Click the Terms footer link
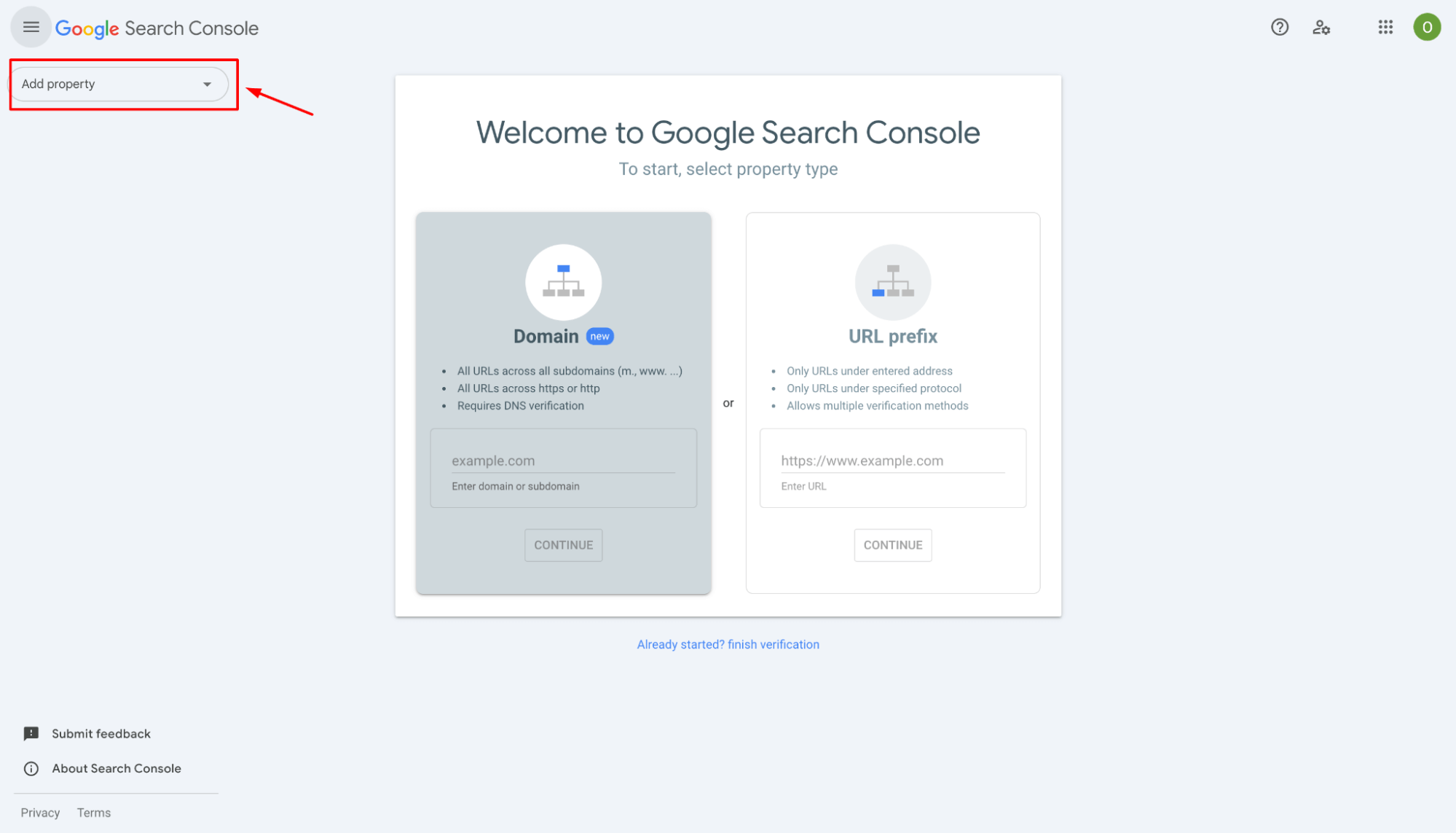The height and width of the screenshot is (833, 1456). pyautogui.click(x=94, y=813)
